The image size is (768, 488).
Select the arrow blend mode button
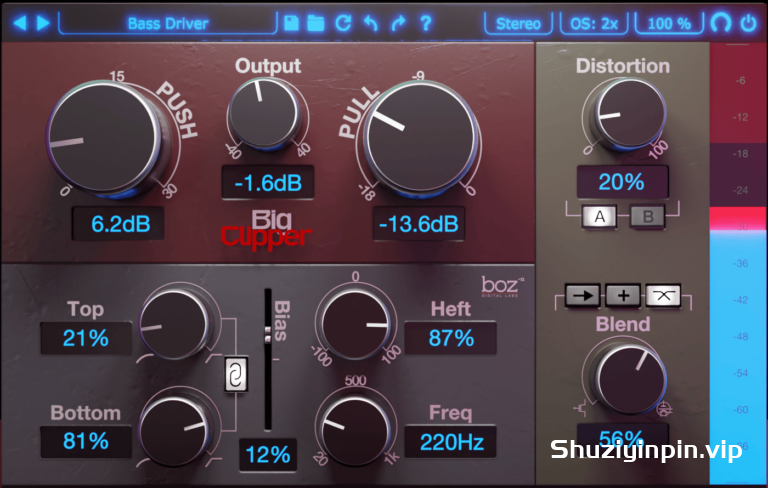click(582, 295)
